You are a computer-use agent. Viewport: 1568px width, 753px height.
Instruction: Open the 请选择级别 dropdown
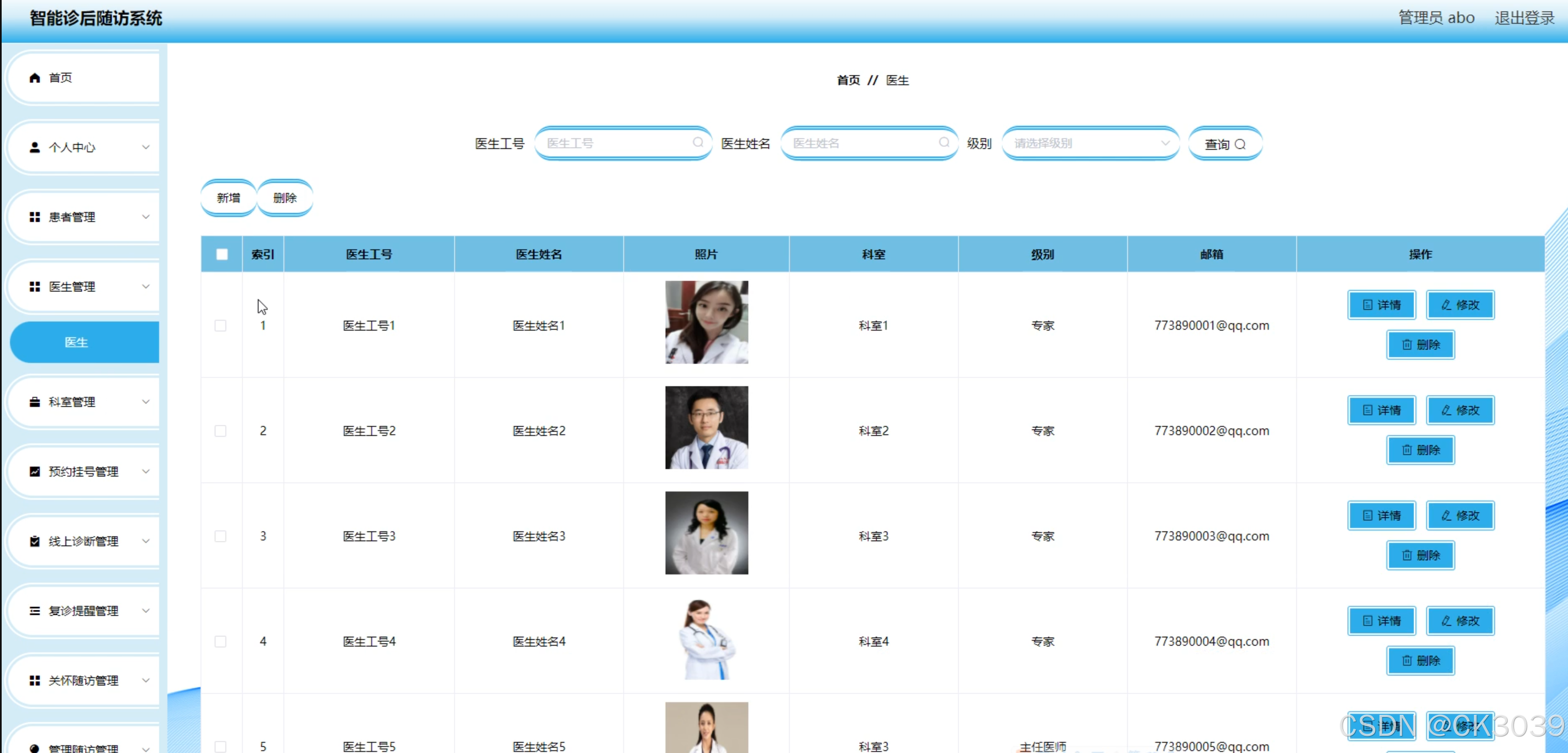tap(1090, 144)
